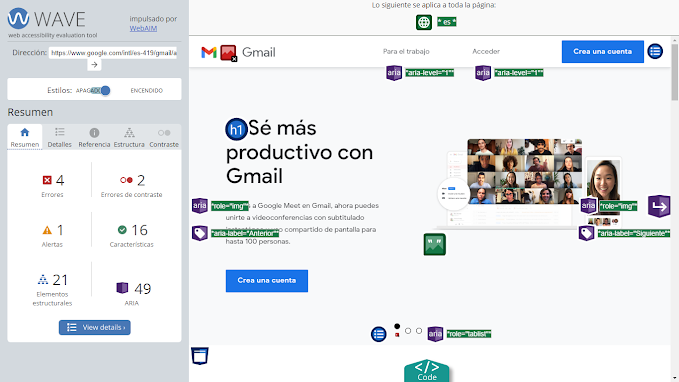Click ARIA role=img icon beside laptop image
The height and width of the screenshot is (382, 679).
[x=588, y=205]
